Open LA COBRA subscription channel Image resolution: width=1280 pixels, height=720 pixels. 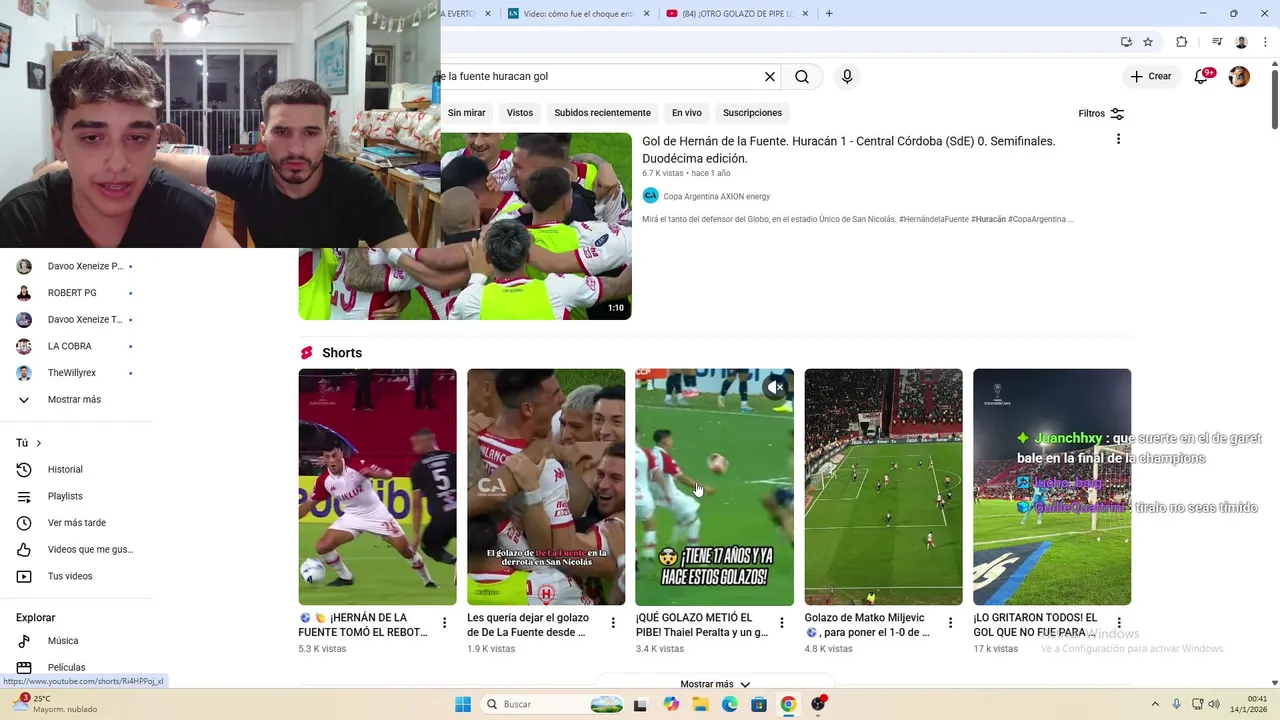pyautogui.click(x=76, y=346)
